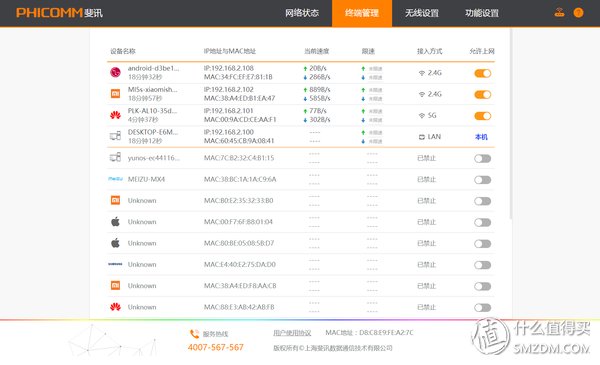
Task: Click the MEIZU-MX4 brand icon
Action: pyautogui.click(x=115, y=179)
